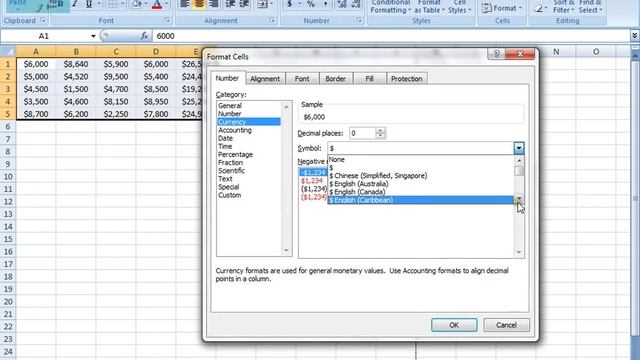Screen dimensions: 640x360
Task: Apply the Font Color red A icon
Action: tap(157, 4)
